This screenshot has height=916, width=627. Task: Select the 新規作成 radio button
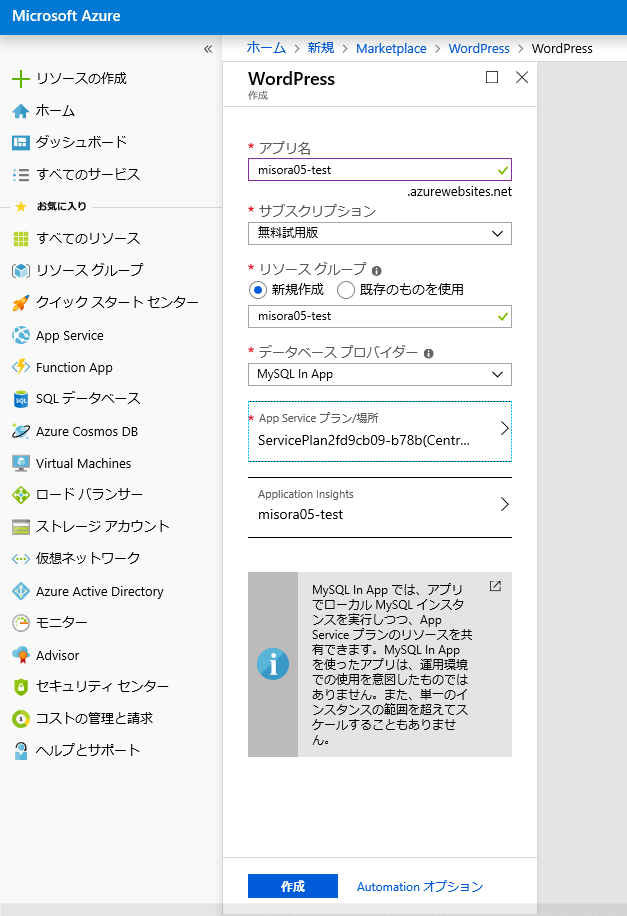coord(257,290)
